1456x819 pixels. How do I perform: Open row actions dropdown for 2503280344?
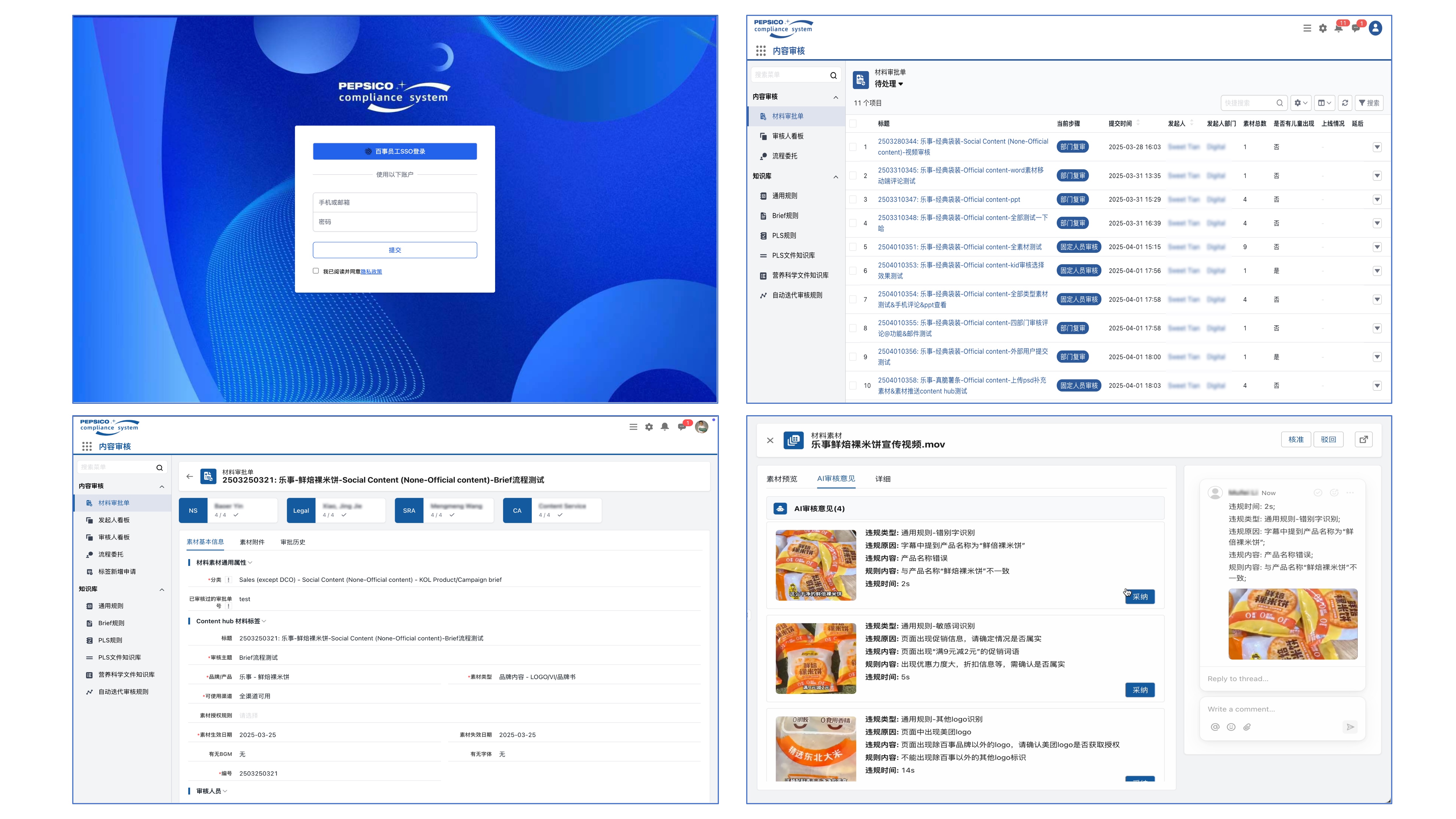(1377, 147)
